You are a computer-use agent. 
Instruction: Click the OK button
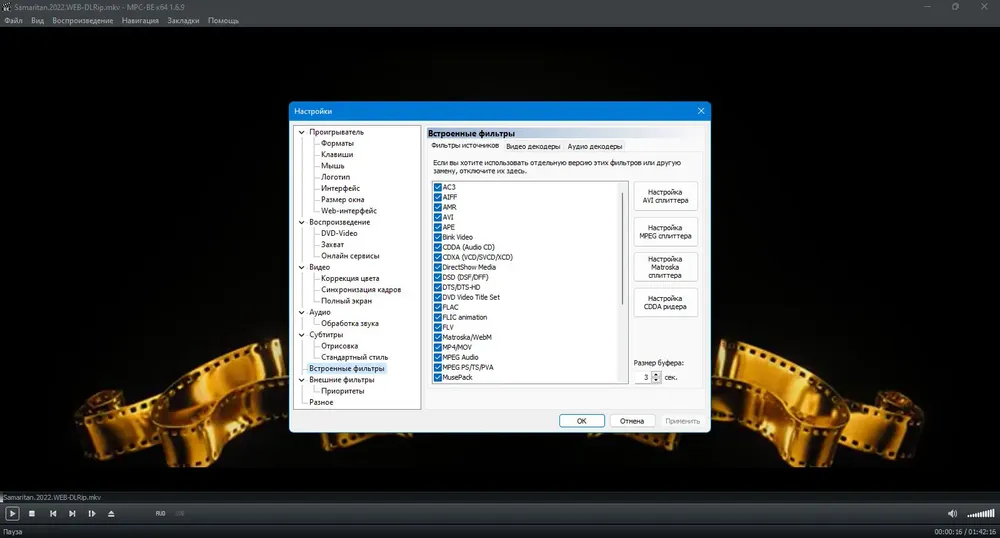coord(582,421)
